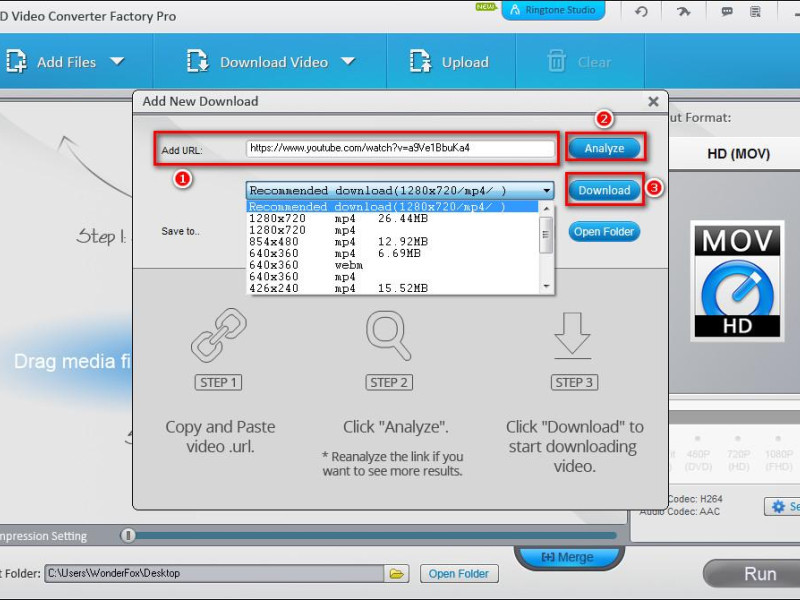Click the Run button
This screenshot has height=600, width=800.
(x=755, y=574)
